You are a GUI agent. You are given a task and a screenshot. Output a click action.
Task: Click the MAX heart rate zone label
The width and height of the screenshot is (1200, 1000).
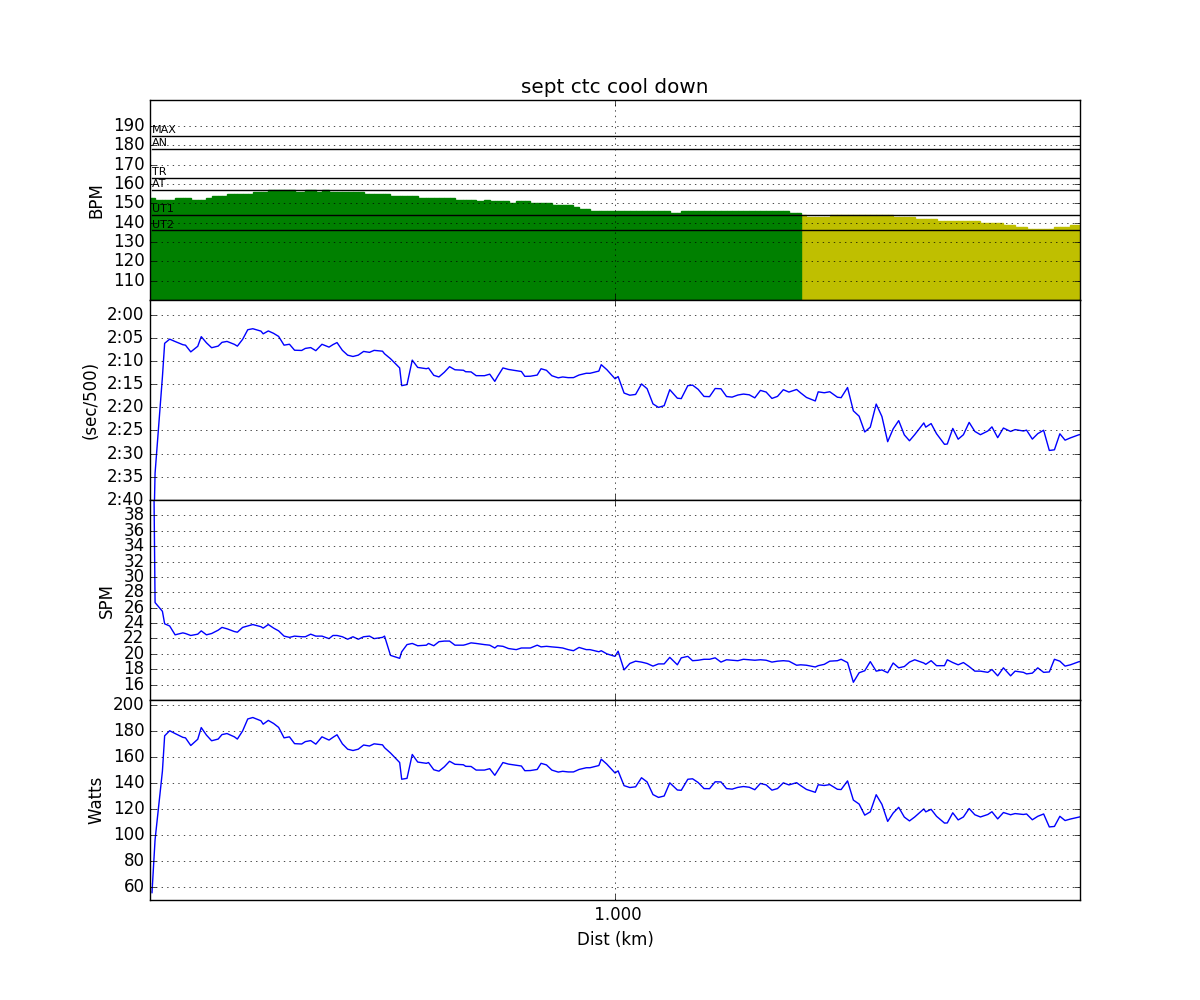[163, 130]
